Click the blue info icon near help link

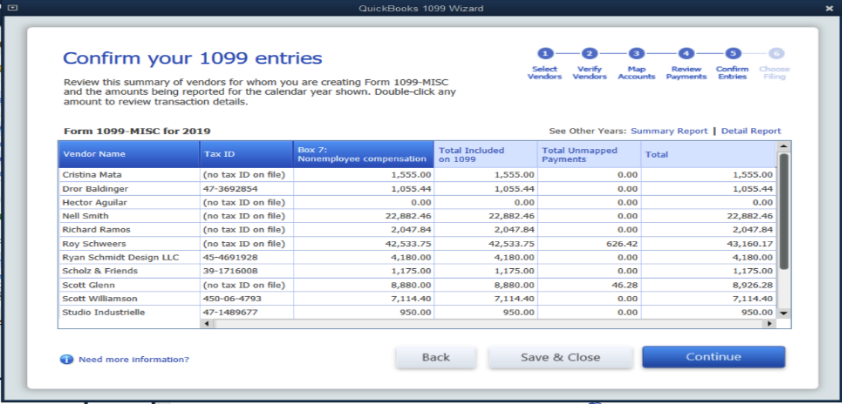click(67, 359)
